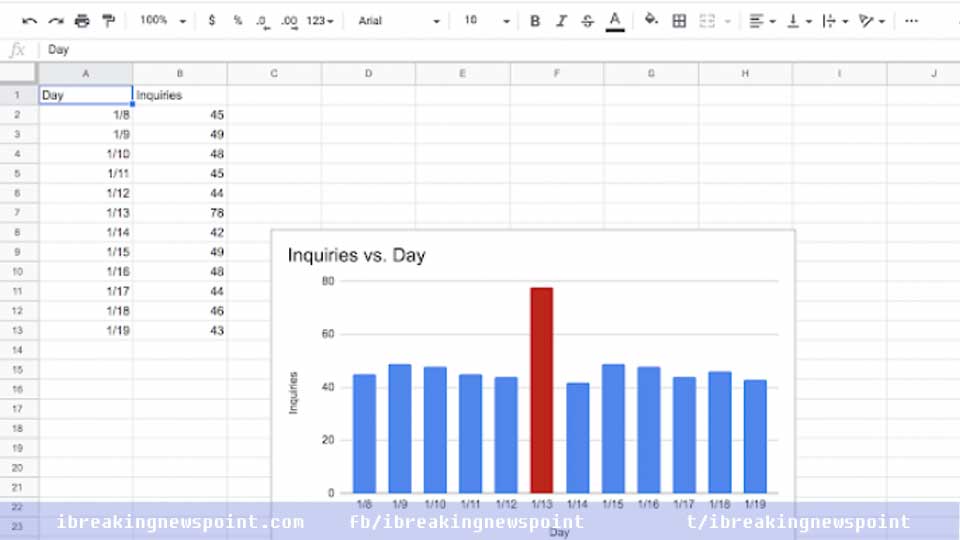Select column C header

274,73
